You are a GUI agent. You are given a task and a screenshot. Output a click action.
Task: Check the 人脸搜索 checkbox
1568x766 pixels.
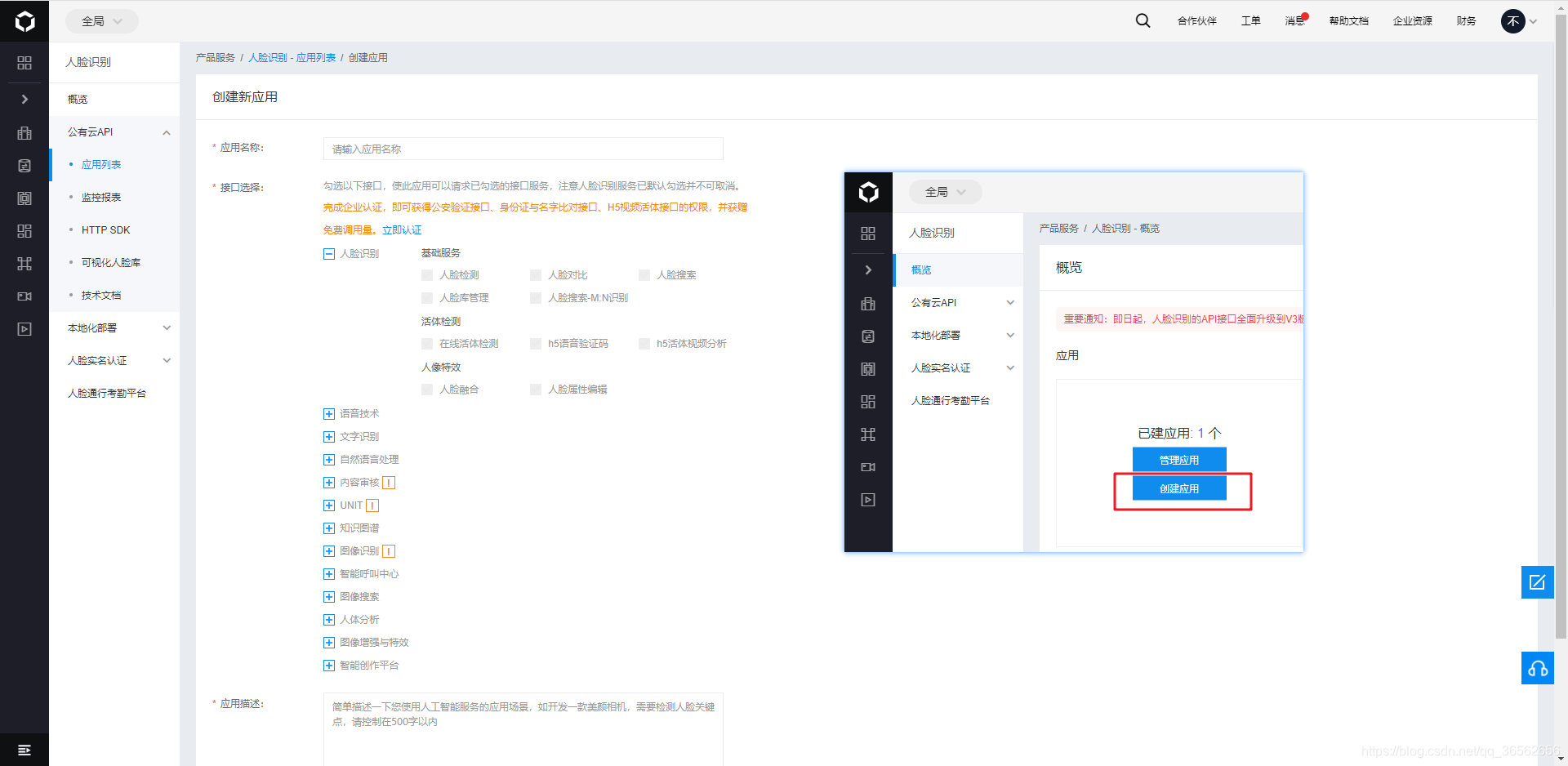644,275
